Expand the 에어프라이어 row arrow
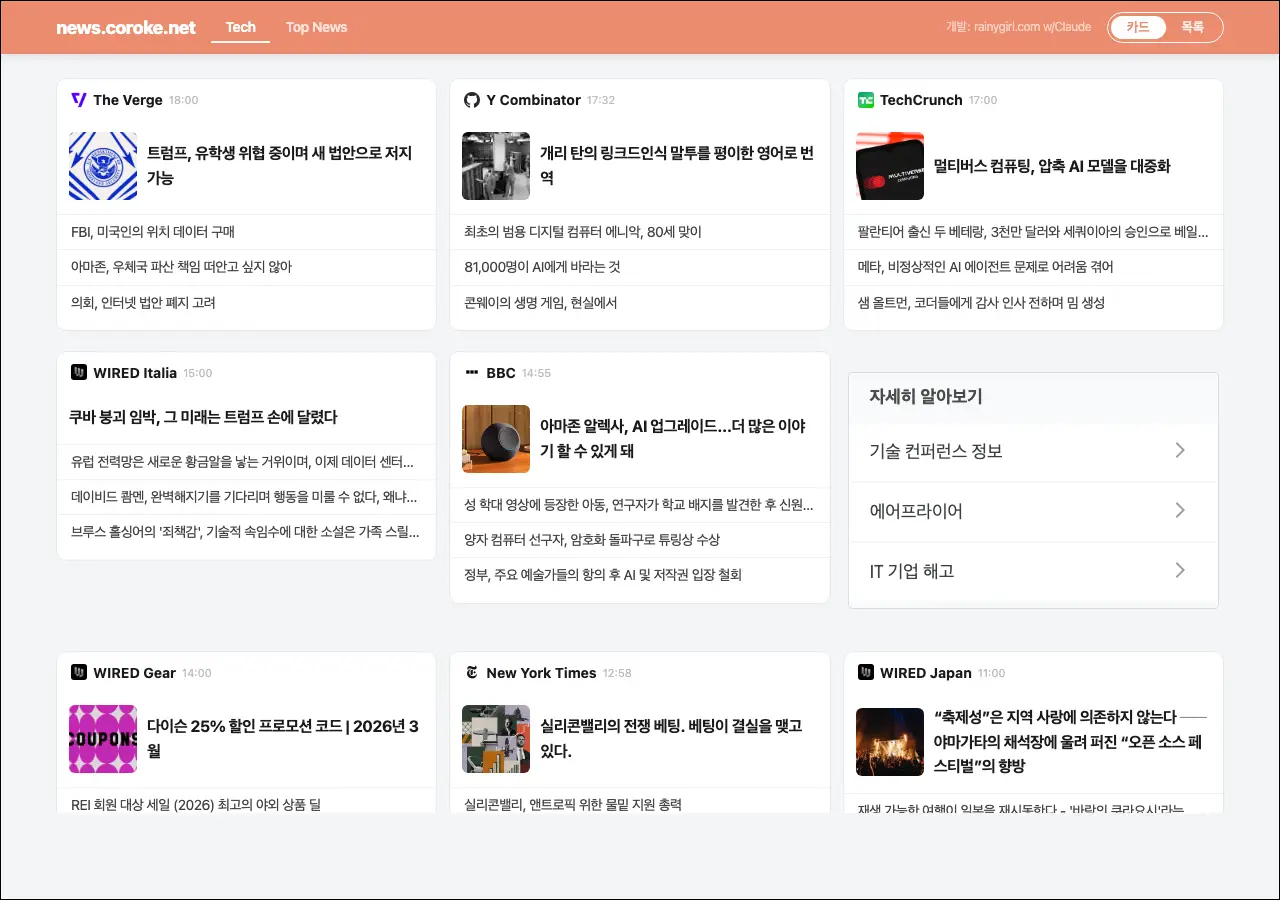Screen dimensions: 1280x900 point(1180,511)
